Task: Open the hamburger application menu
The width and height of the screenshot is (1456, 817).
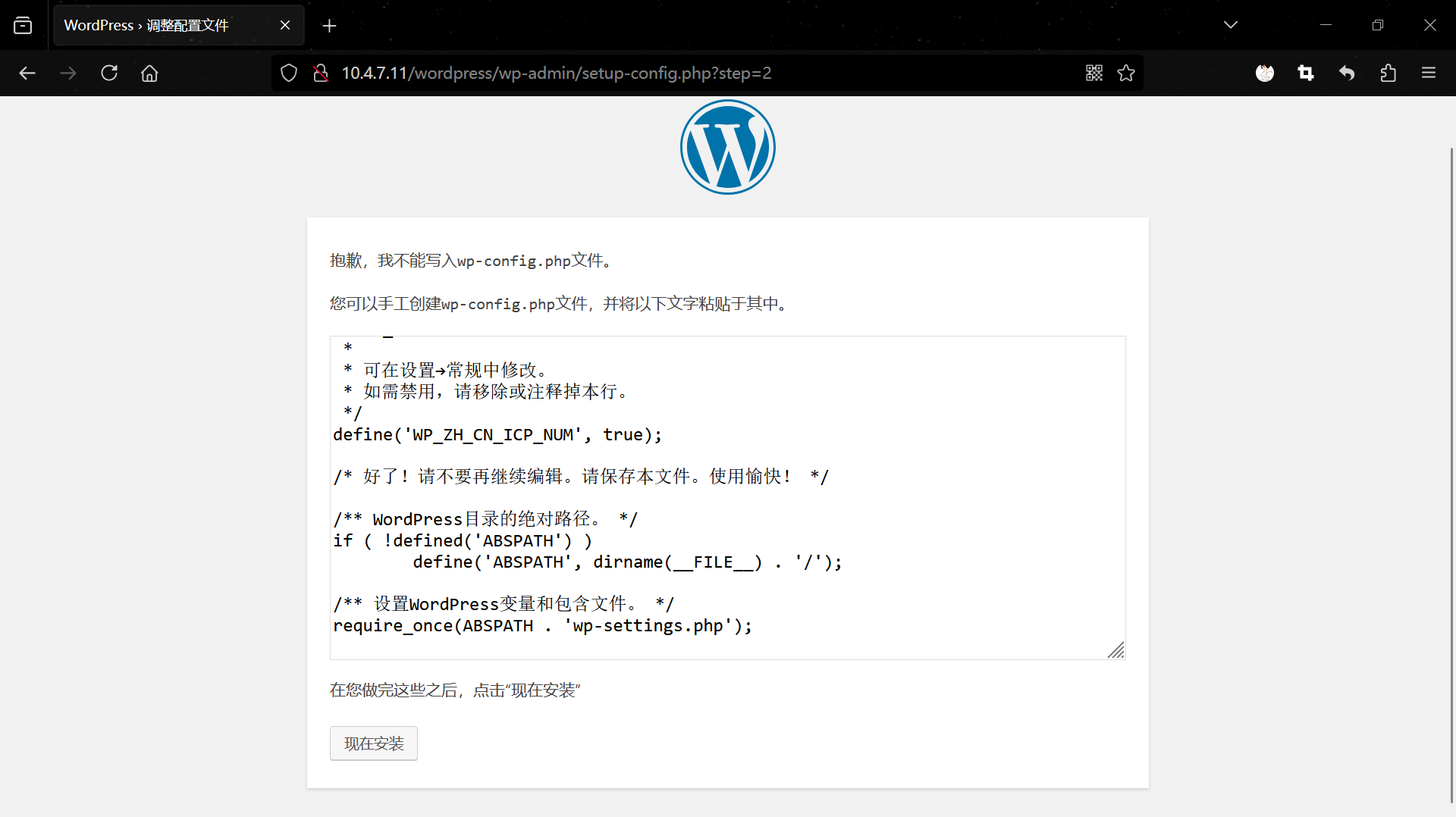Action: (x=1429, y=73)
